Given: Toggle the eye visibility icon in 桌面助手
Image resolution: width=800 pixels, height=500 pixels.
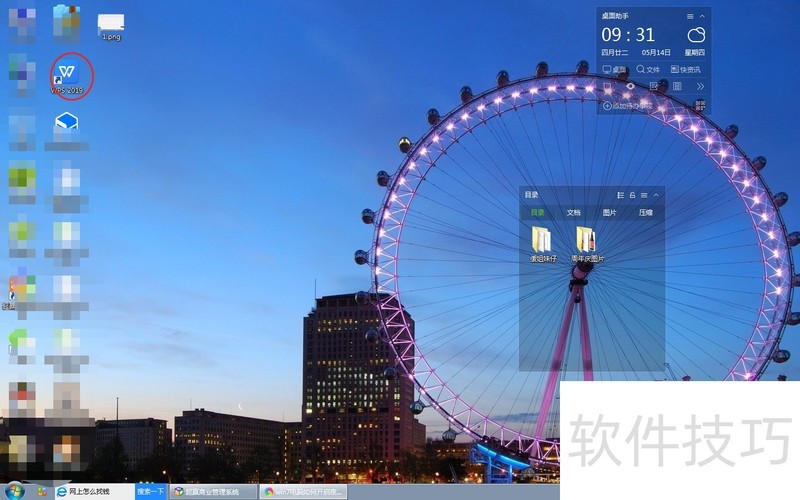Looking at the screenshot, I should pyautogui.click(x=631, y=86).
